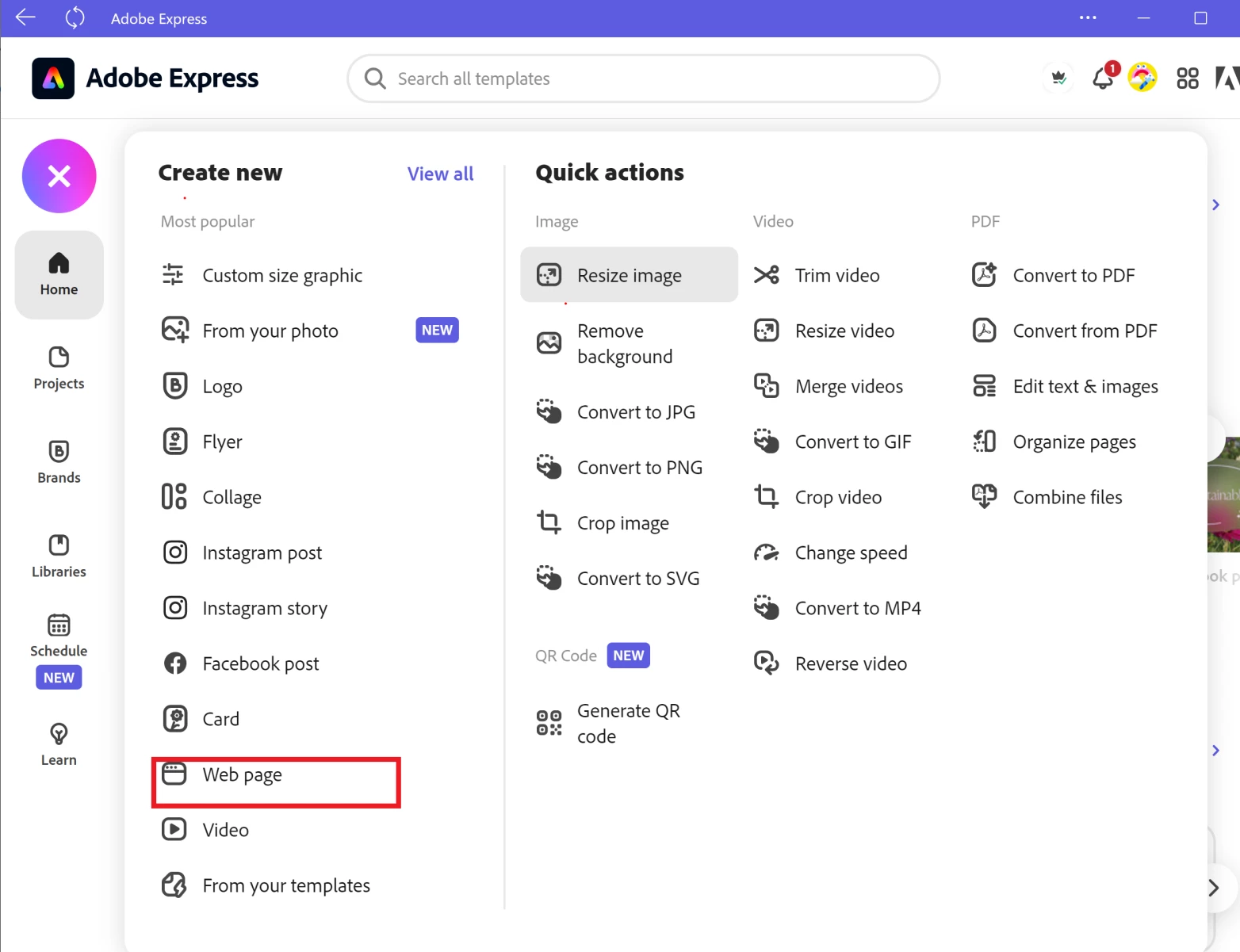The height and width of the screenshot is (952, 1240).
Task: Select Edit text & images
Action: click(1066, 386)
